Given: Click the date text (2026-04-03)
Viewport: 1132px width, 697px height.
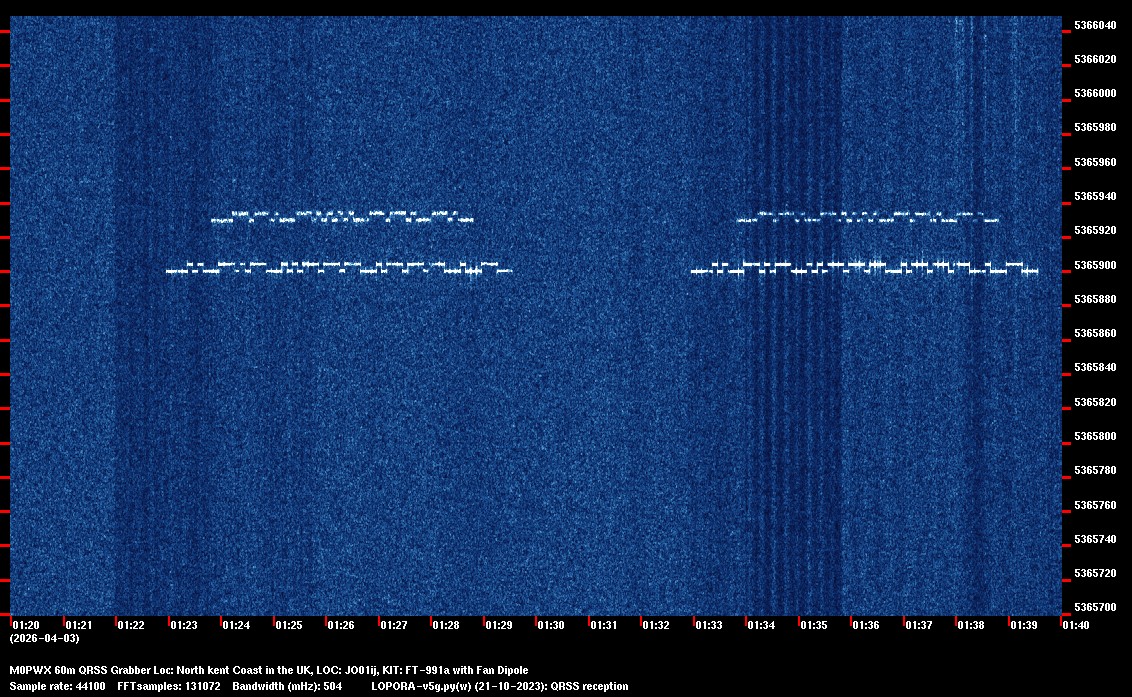Looking at the screenshot, I should (x=44, y=638).
